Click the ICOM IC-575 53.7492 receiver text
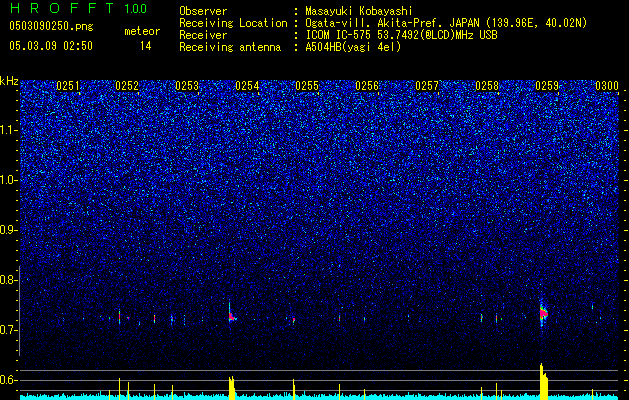Viewport: 629px width, 400px height. click(402, 35)
